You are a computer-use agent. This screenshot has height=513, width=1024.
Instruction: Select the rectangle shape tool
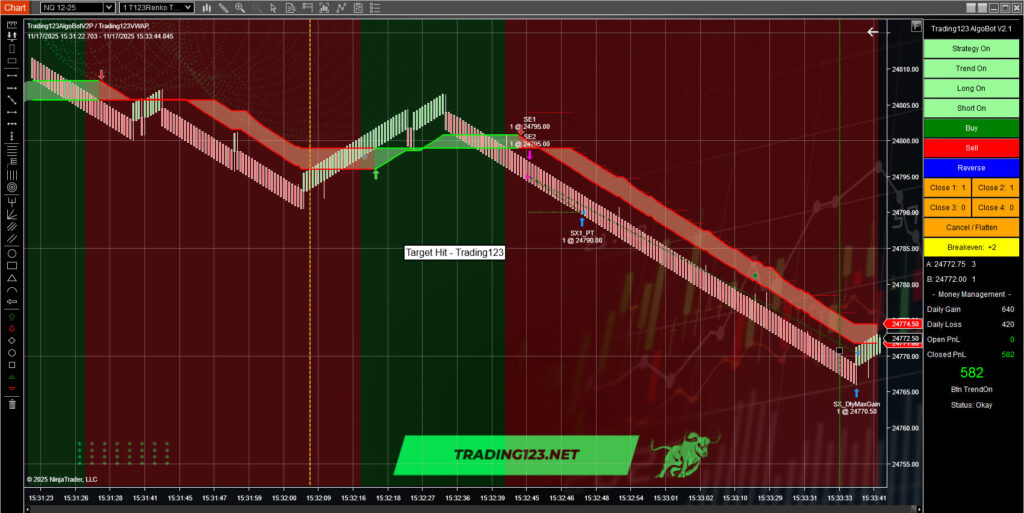12,266
